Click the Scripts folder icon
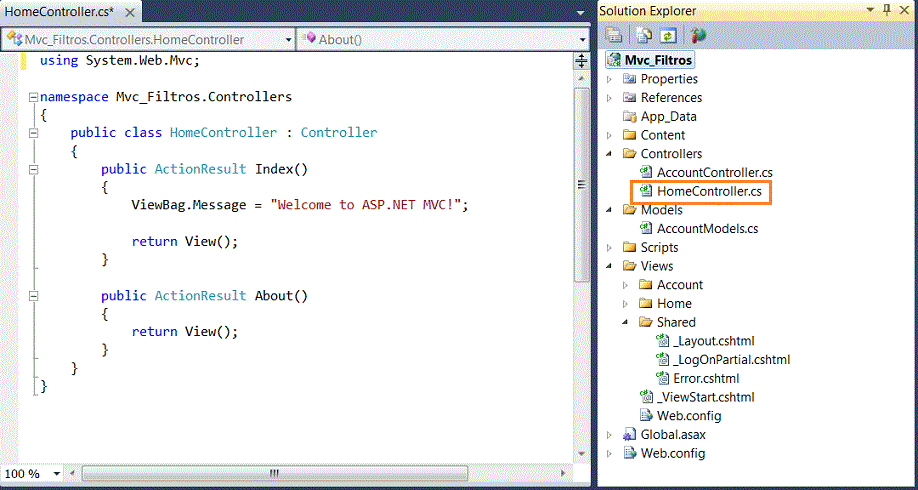 click(630, 247)
